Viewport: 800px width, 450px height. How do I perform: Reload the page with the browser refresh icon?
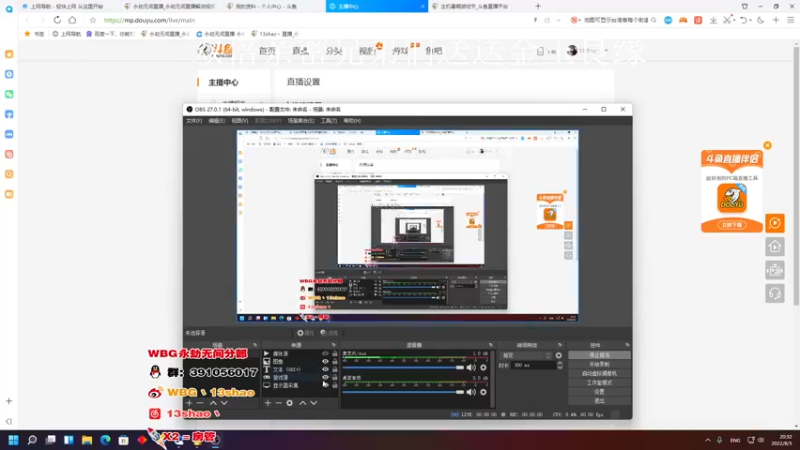click(x=57, y=20)
